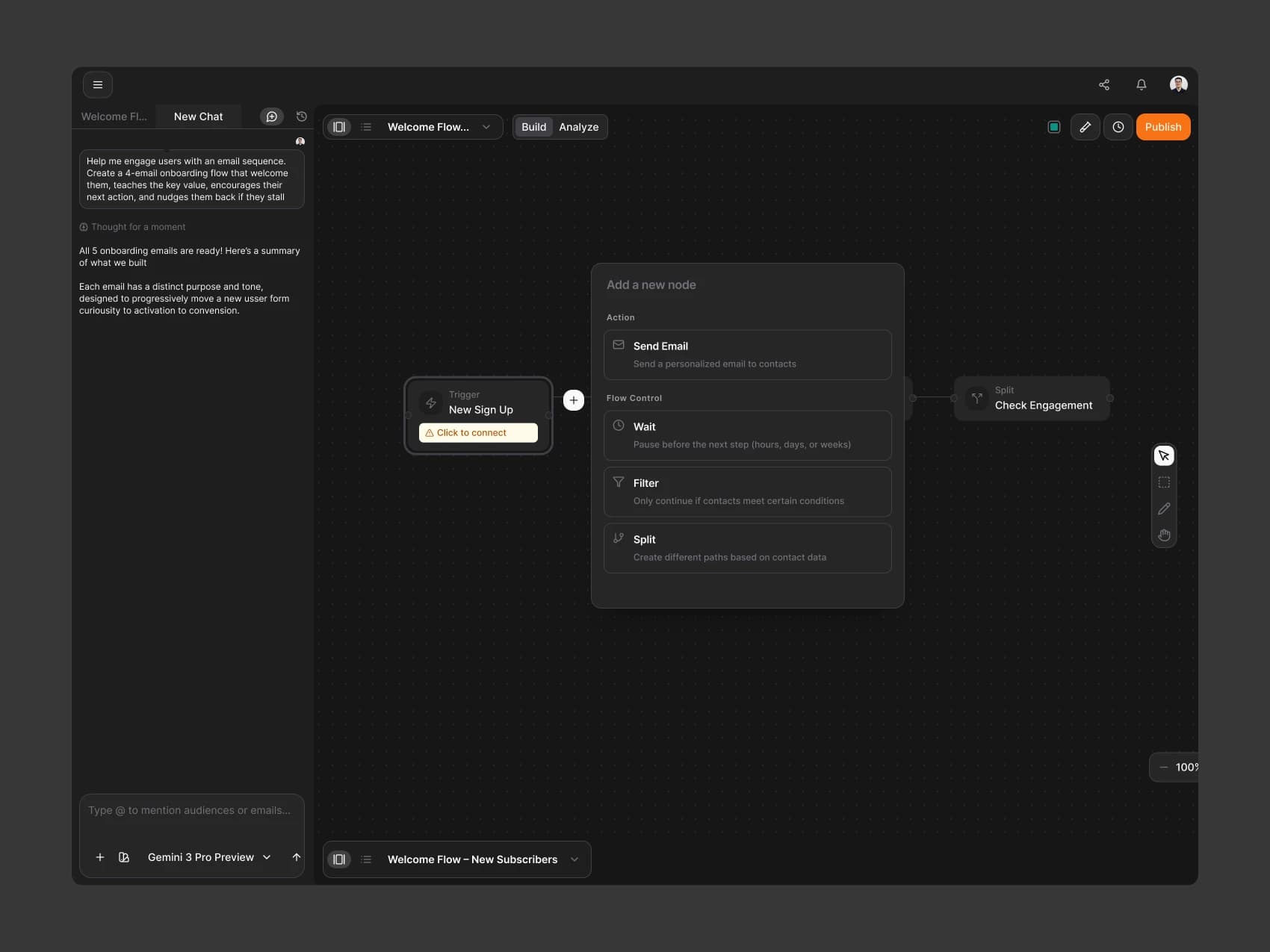The width and height of the screenshot is (1270, 952).
Task: Select the hand pan tool
Action: click(x=1164, y=535)
